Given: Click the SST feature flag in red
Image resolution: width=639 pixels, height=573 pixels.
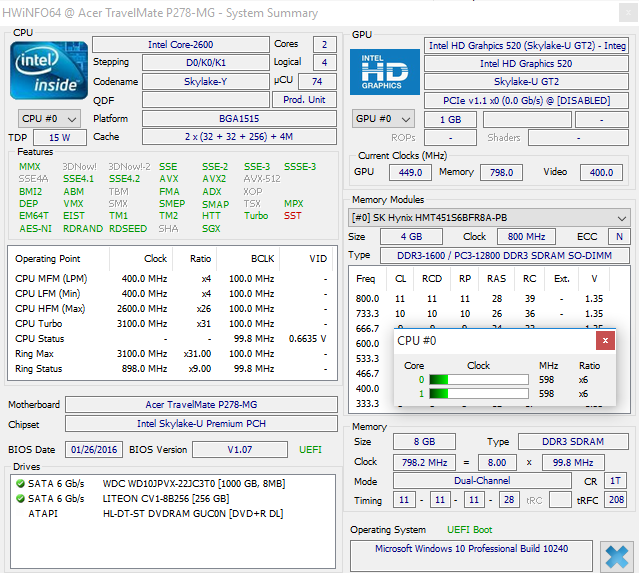Looking at the screenshot, I should [292, 216].
